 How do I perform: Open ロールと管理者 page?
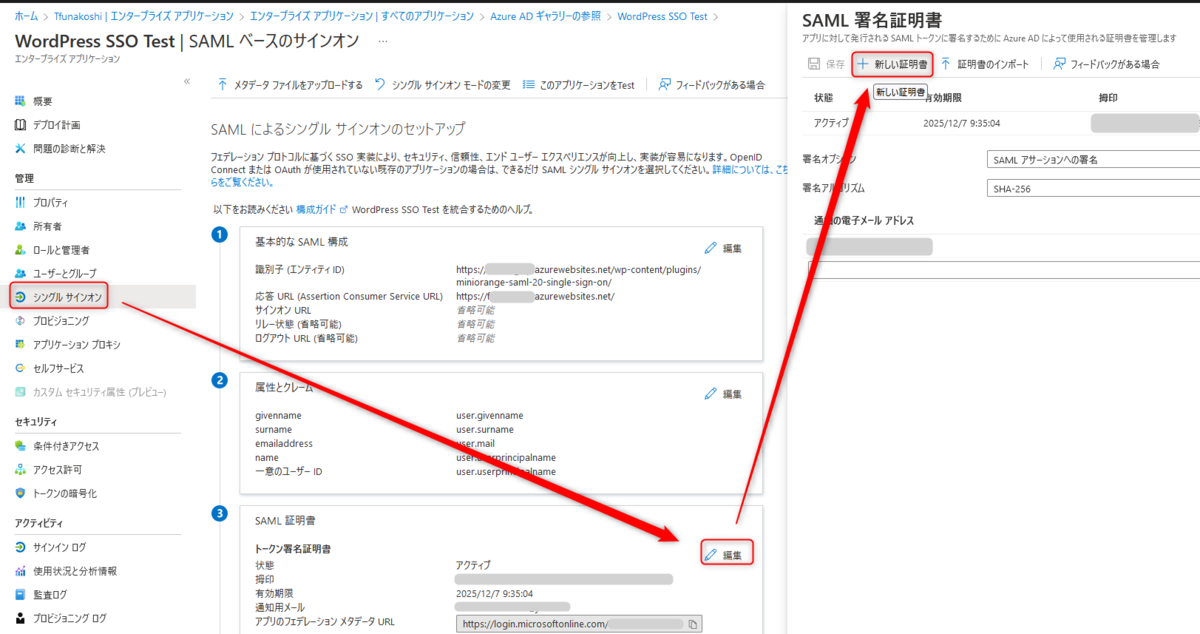click(60, 249)
